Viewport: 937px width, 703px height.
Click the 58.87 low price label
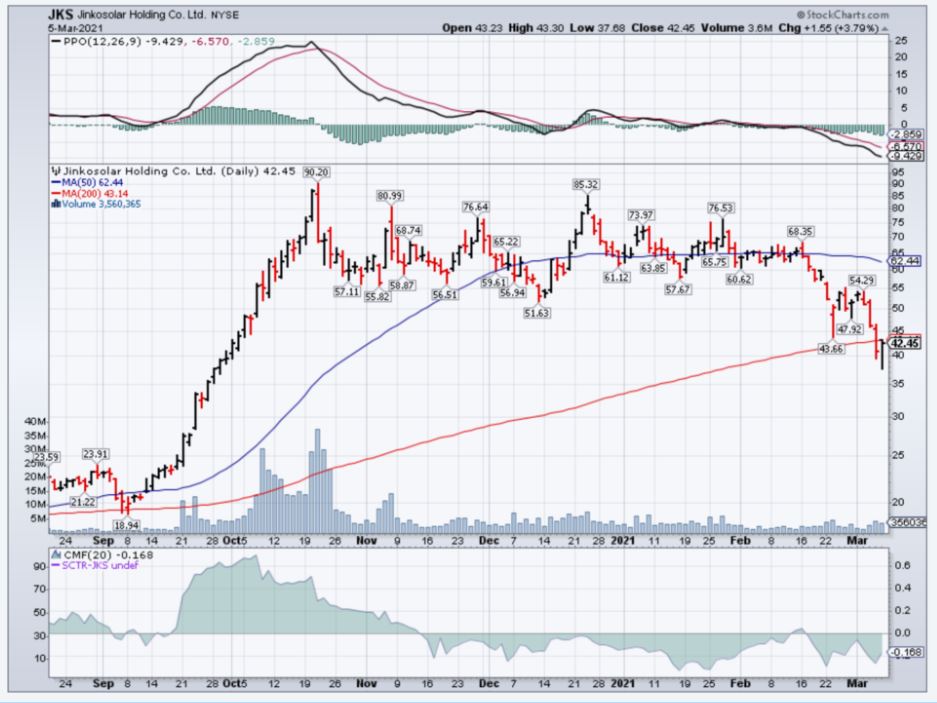402,285
